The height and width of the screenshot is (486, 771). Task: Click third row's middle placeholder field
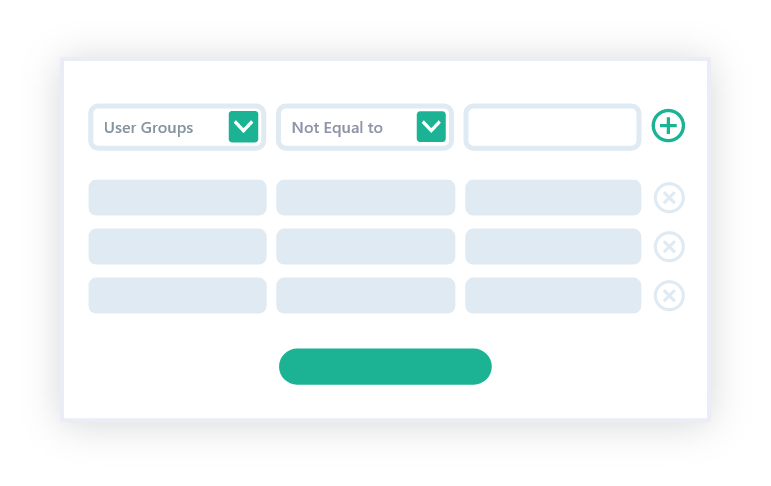pyautogui.click(x=365, y=295)
